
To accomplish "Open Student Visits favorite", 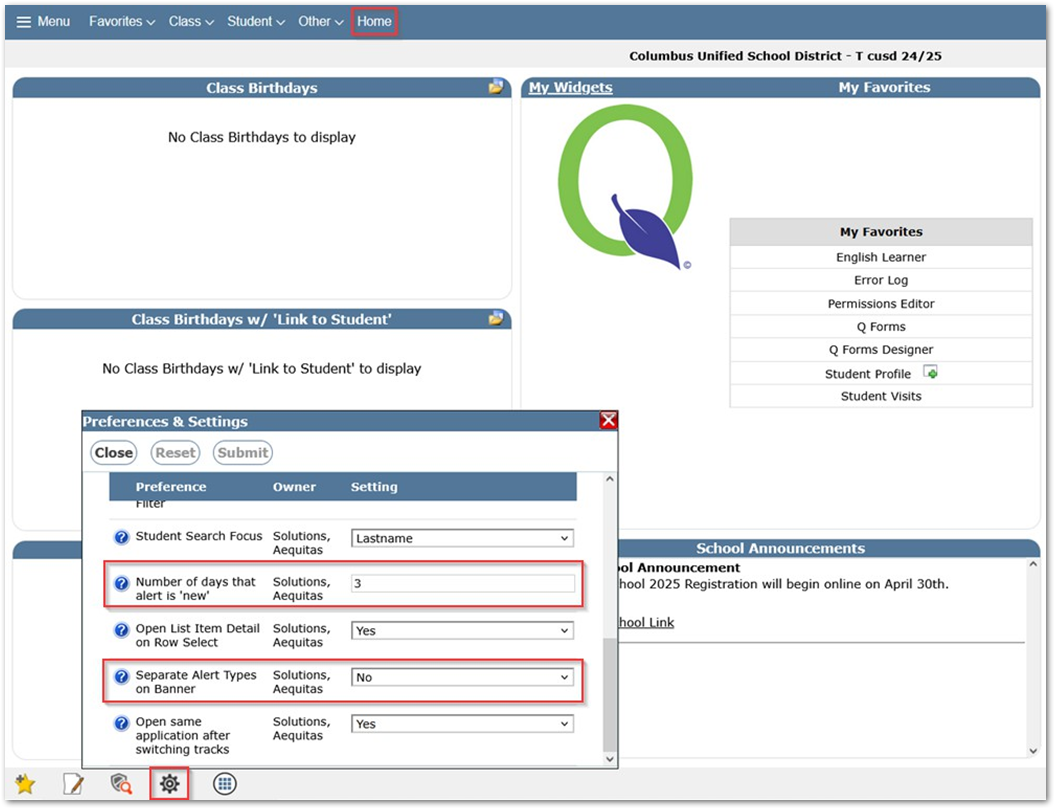I will (x=880, y=396).
